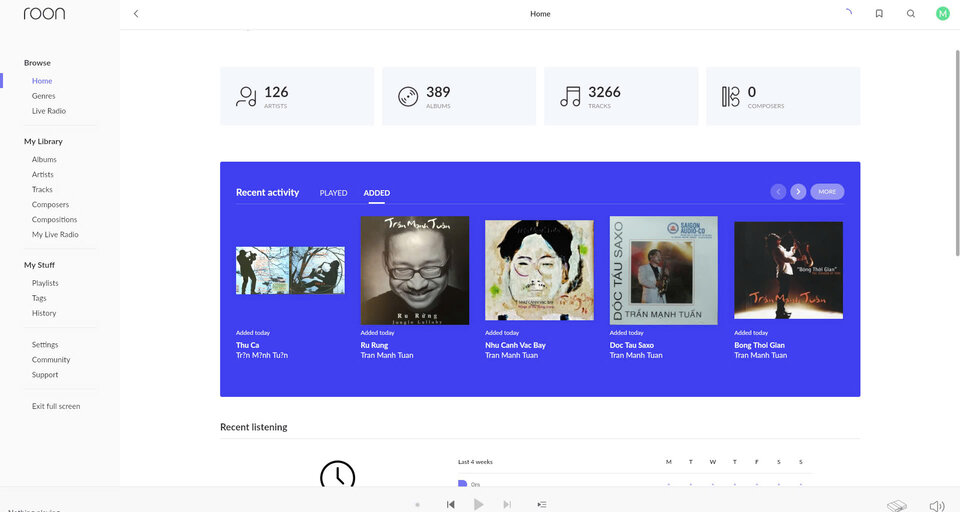Click Exit full screen in the sidebar
960x512 pixels.
(x=56, y=406)
